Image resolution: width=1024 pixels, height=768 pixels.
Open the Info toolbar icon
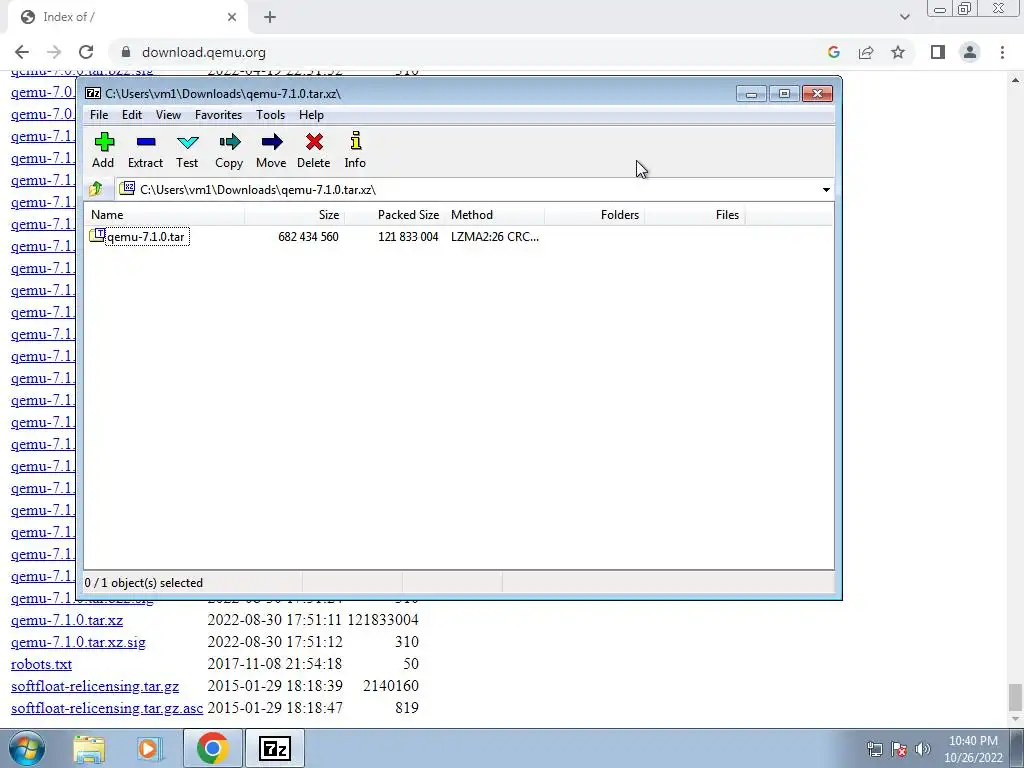[355, 150]
